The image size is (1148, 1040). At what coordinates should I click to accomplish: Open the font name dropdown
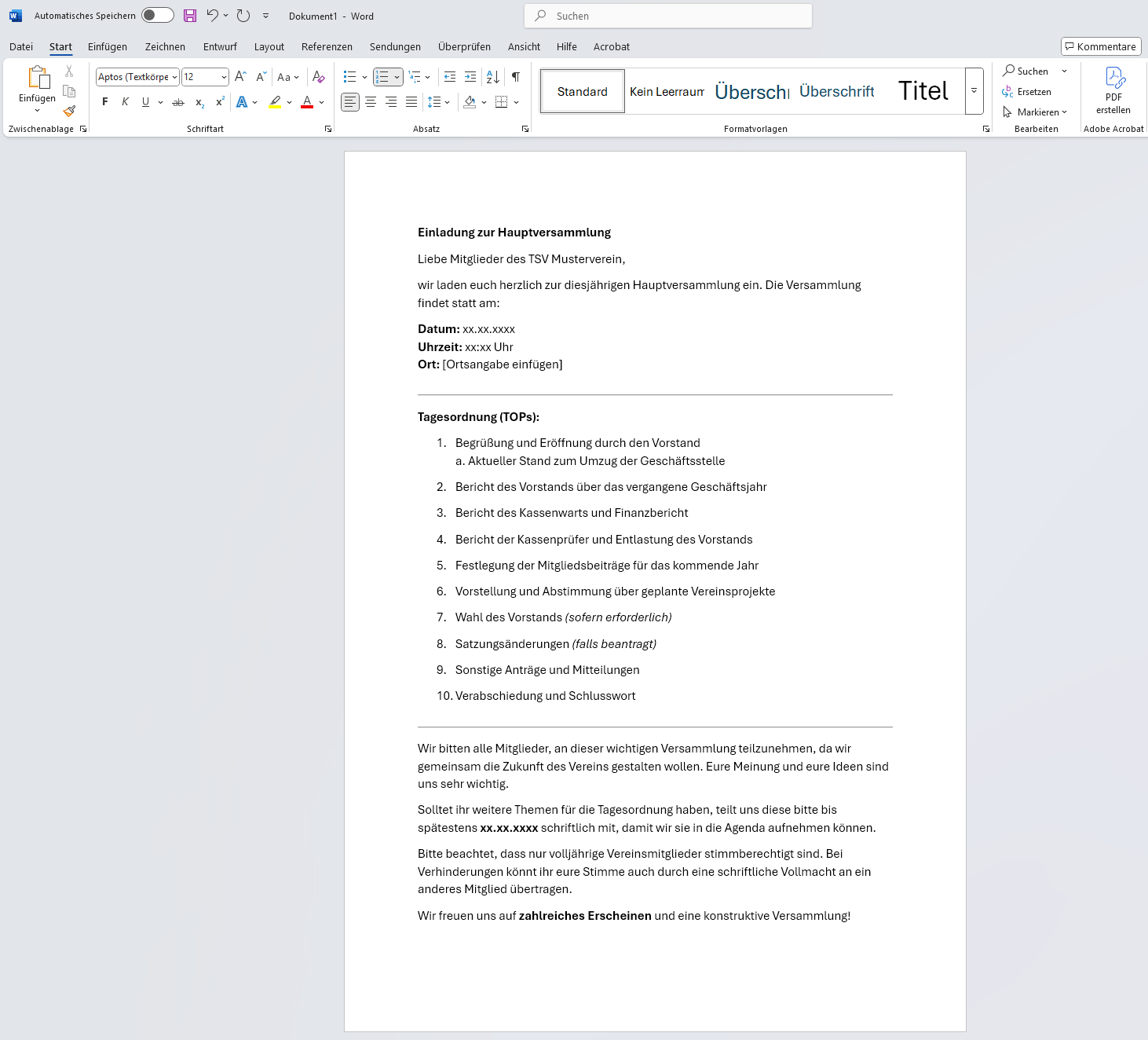(x=174, y=77)
